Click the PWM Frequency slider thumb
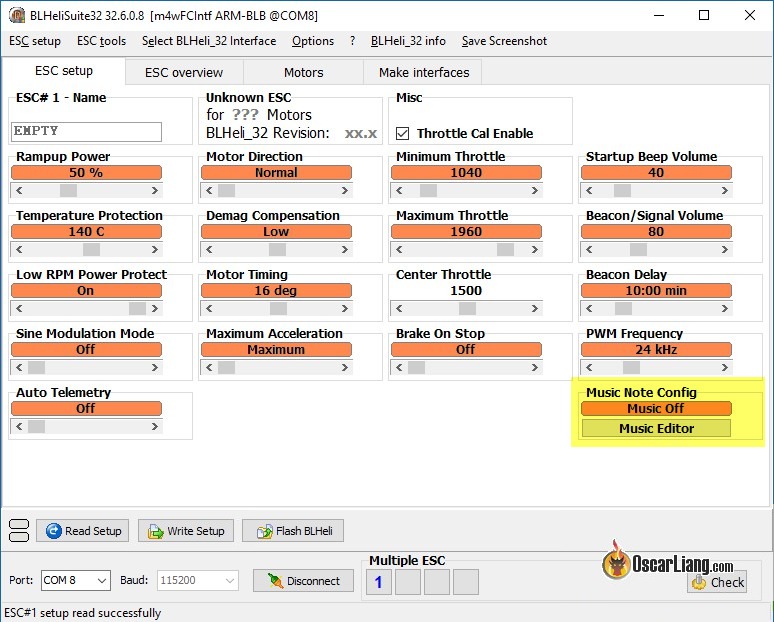The height and width of the screenshot is (622, 774). (x=631, y=367)
